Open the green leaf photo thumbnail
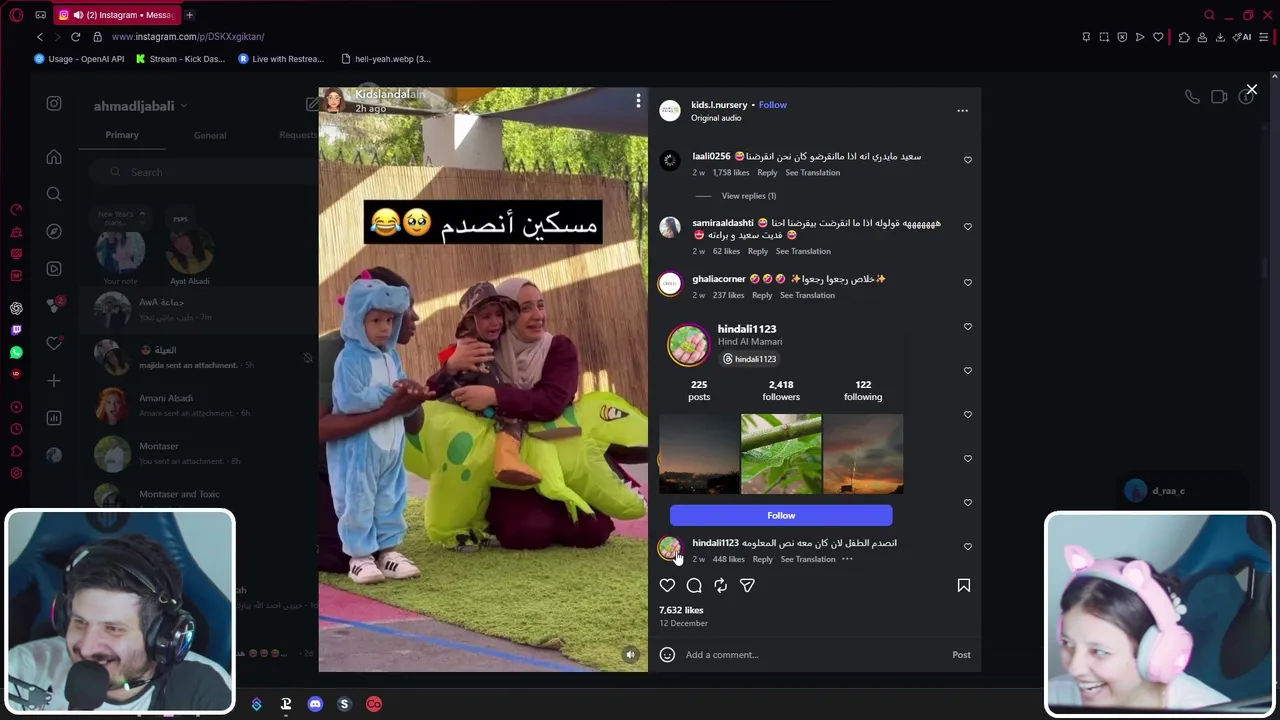Image resolution: width=1280 pixels, height=720 pixels. [x=781, y=454]
